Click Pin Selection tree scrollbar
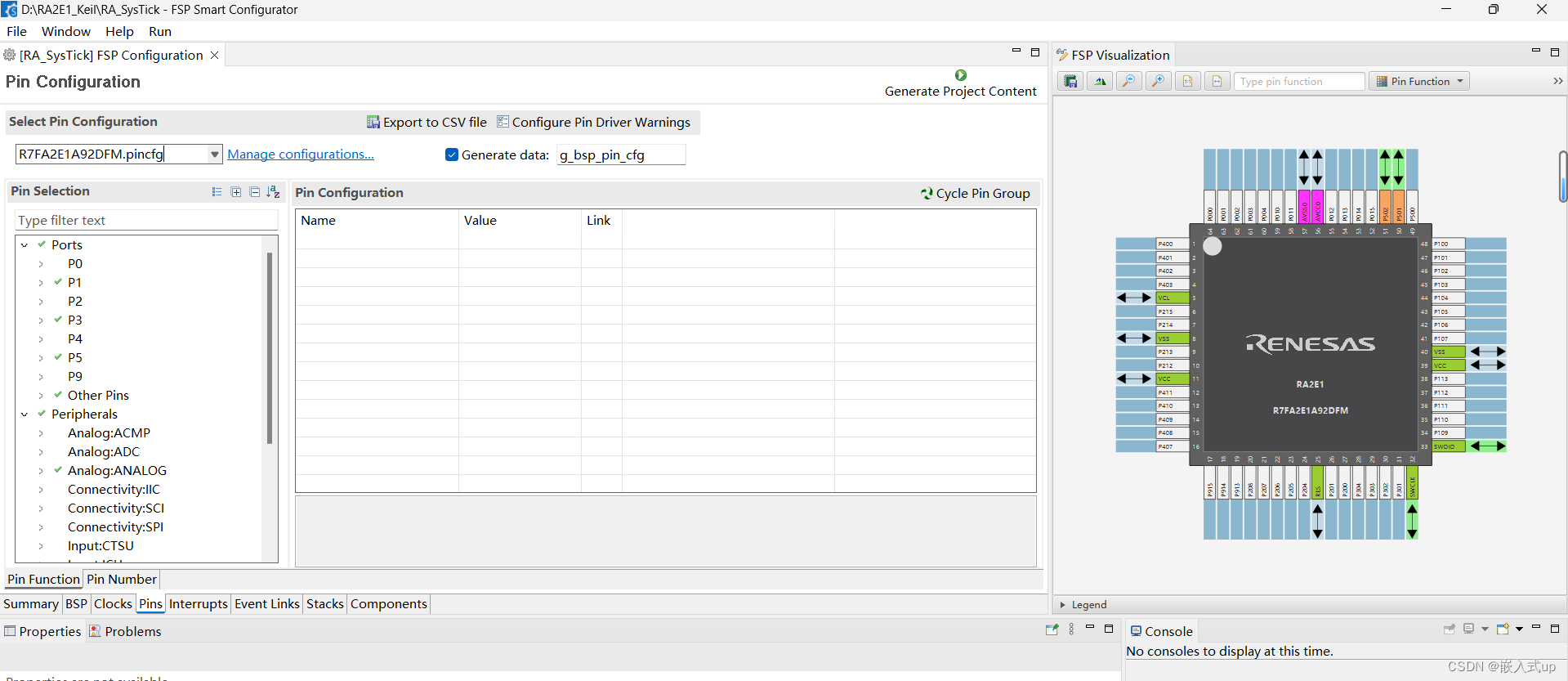This screenshot has width=1568, height=681. pyautogui.click(x=270, y=348)
